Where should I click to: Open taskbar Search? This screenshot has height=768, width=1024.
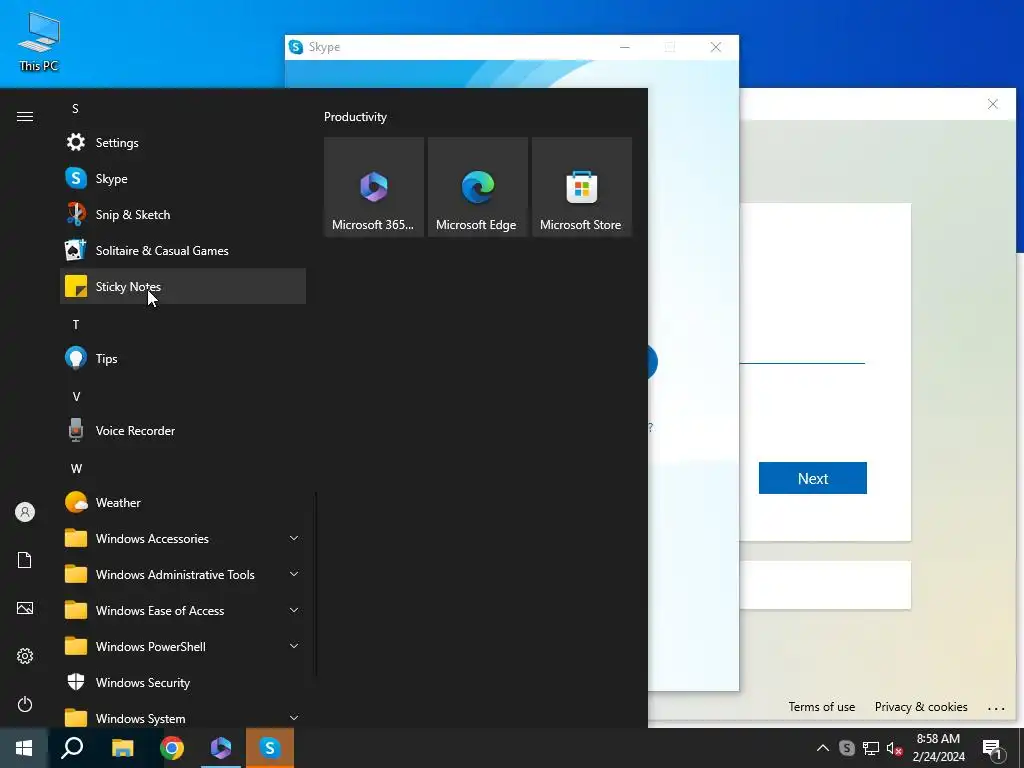pos(72,748)
